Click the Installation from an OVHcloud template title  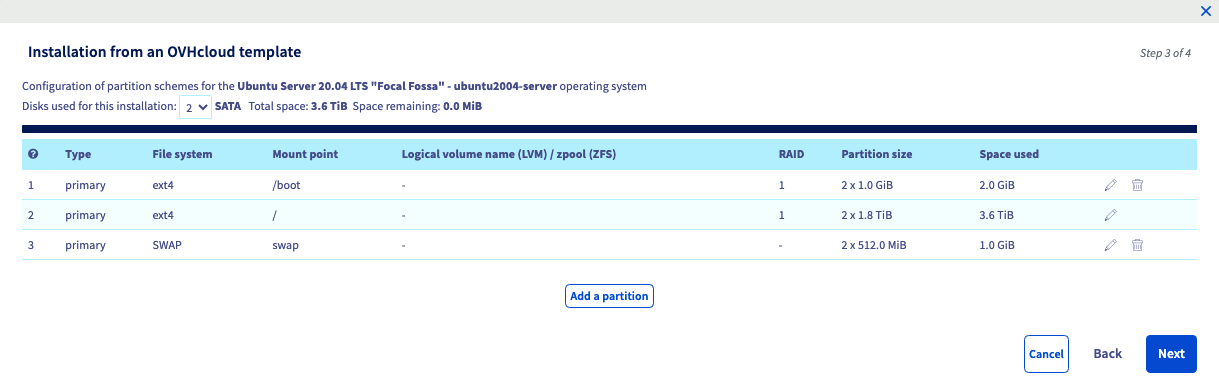(165, 51)
